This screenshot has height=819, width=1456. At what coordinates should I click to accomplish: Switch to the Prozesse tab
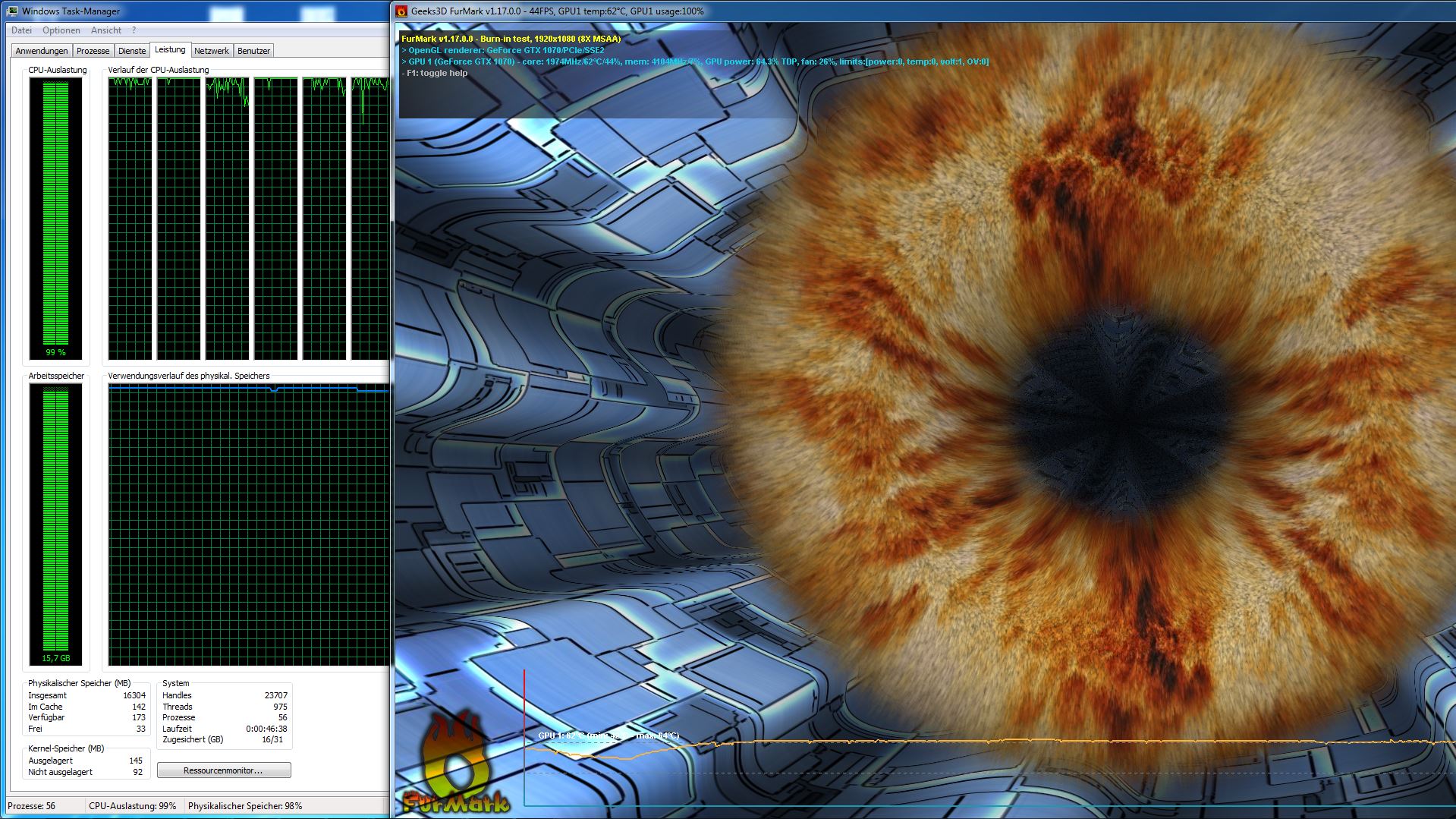click(x=93, y=51)
